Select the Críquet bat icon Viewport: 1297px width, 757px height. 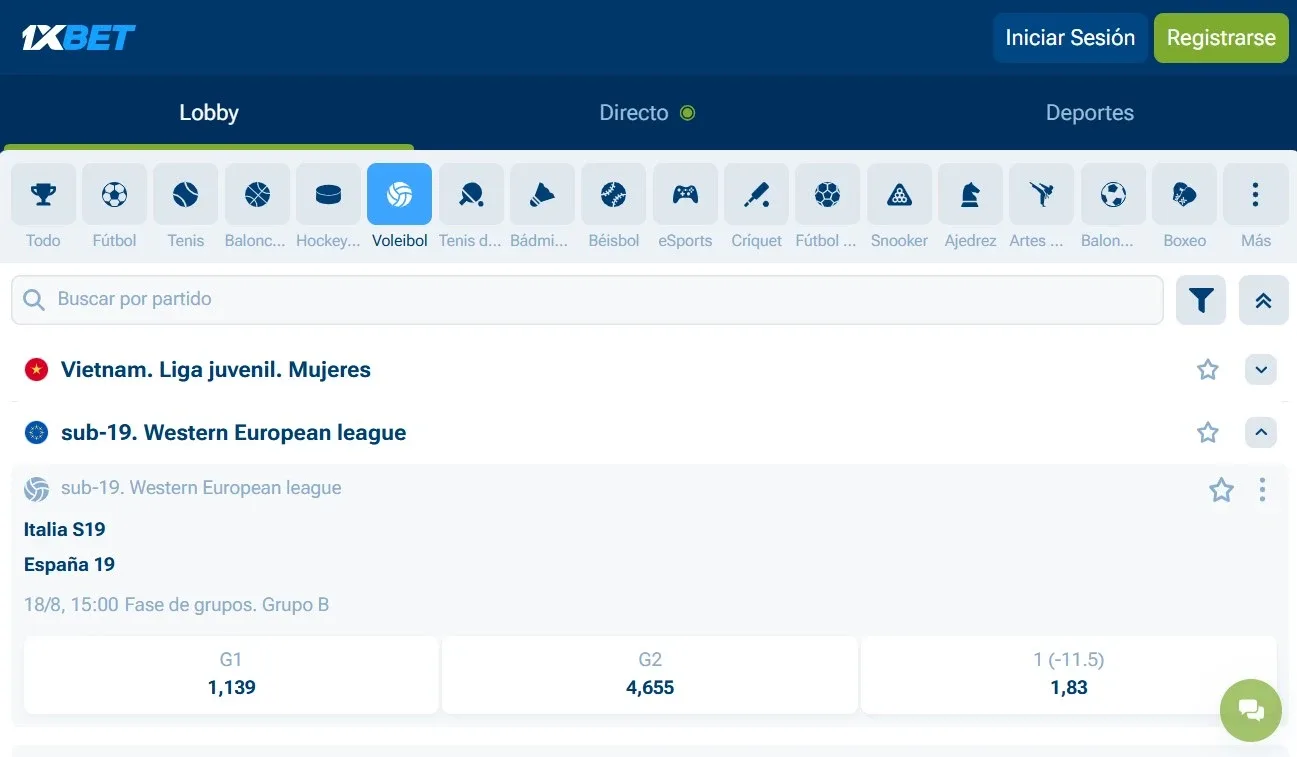click(756, 194)
